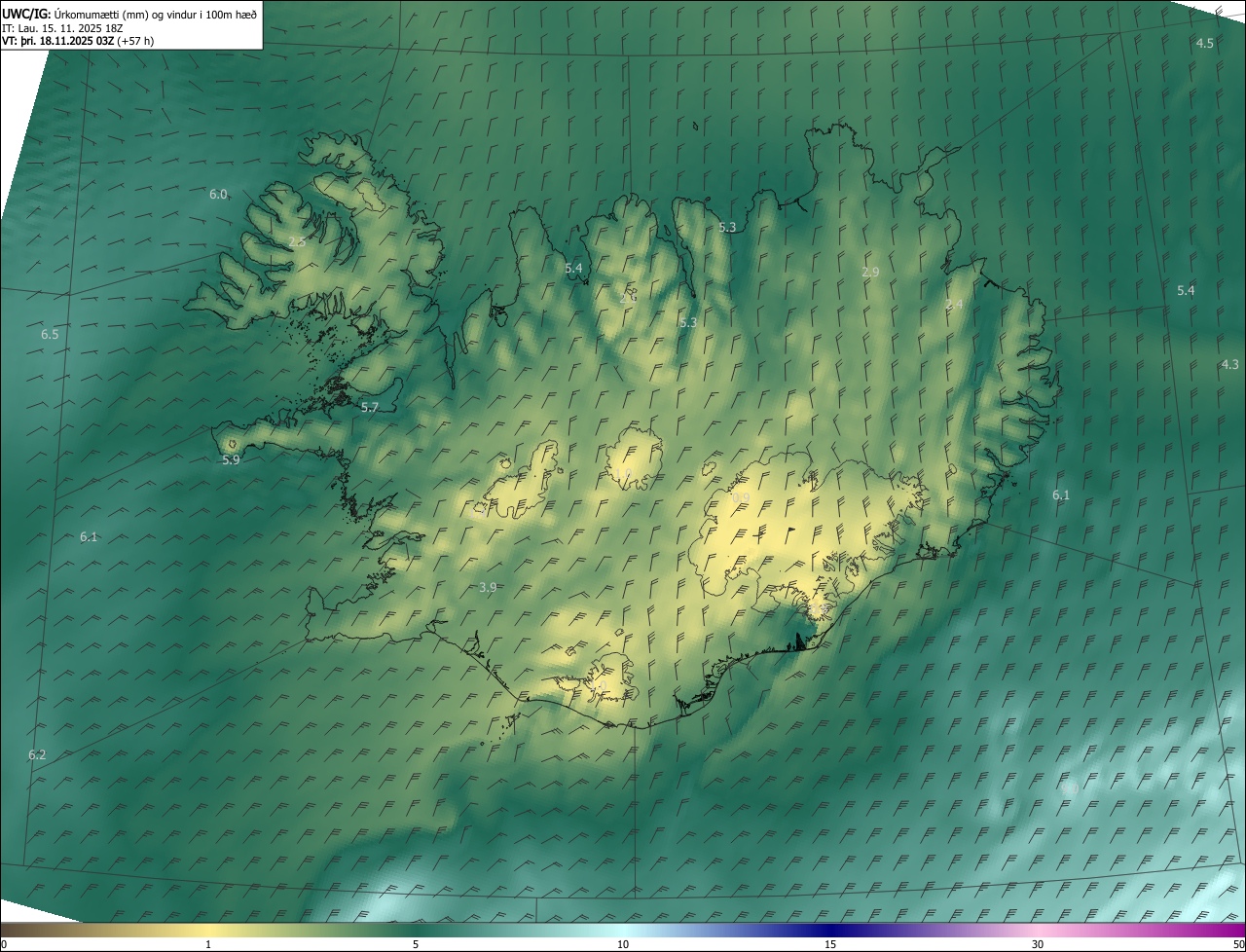Click the title 'UWC/IG: Úrkomumætti (mm) og vindur'

click(x=130, y=14)
